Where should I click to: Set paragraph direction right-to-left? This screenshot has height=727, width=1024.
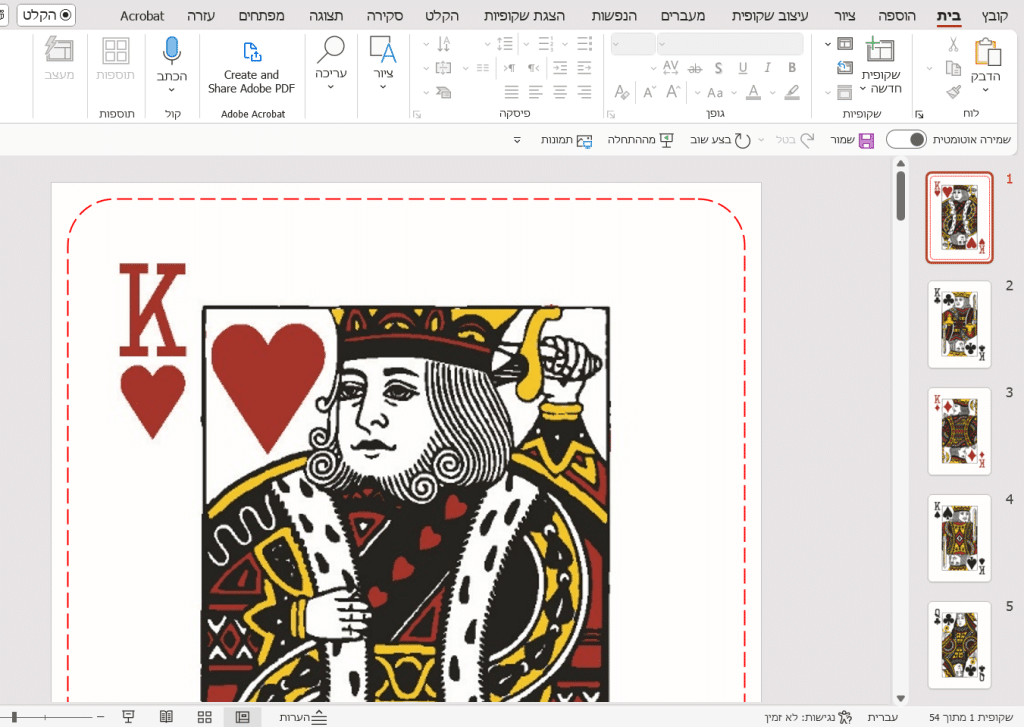click(534, 67)
